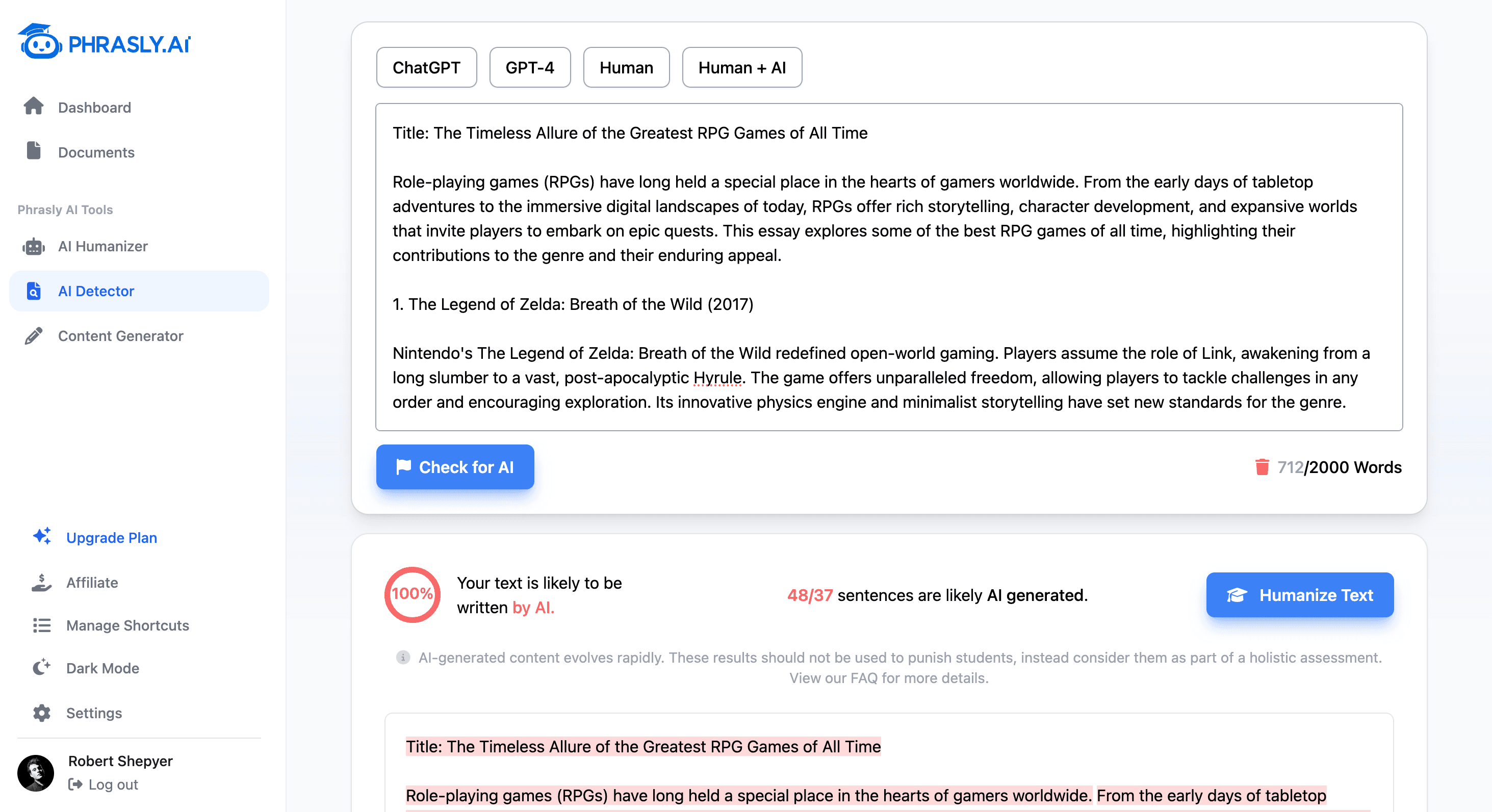Click inside the essay text input area
The width and height of the screenshot is (1492, 812).
tap(888, 267)
